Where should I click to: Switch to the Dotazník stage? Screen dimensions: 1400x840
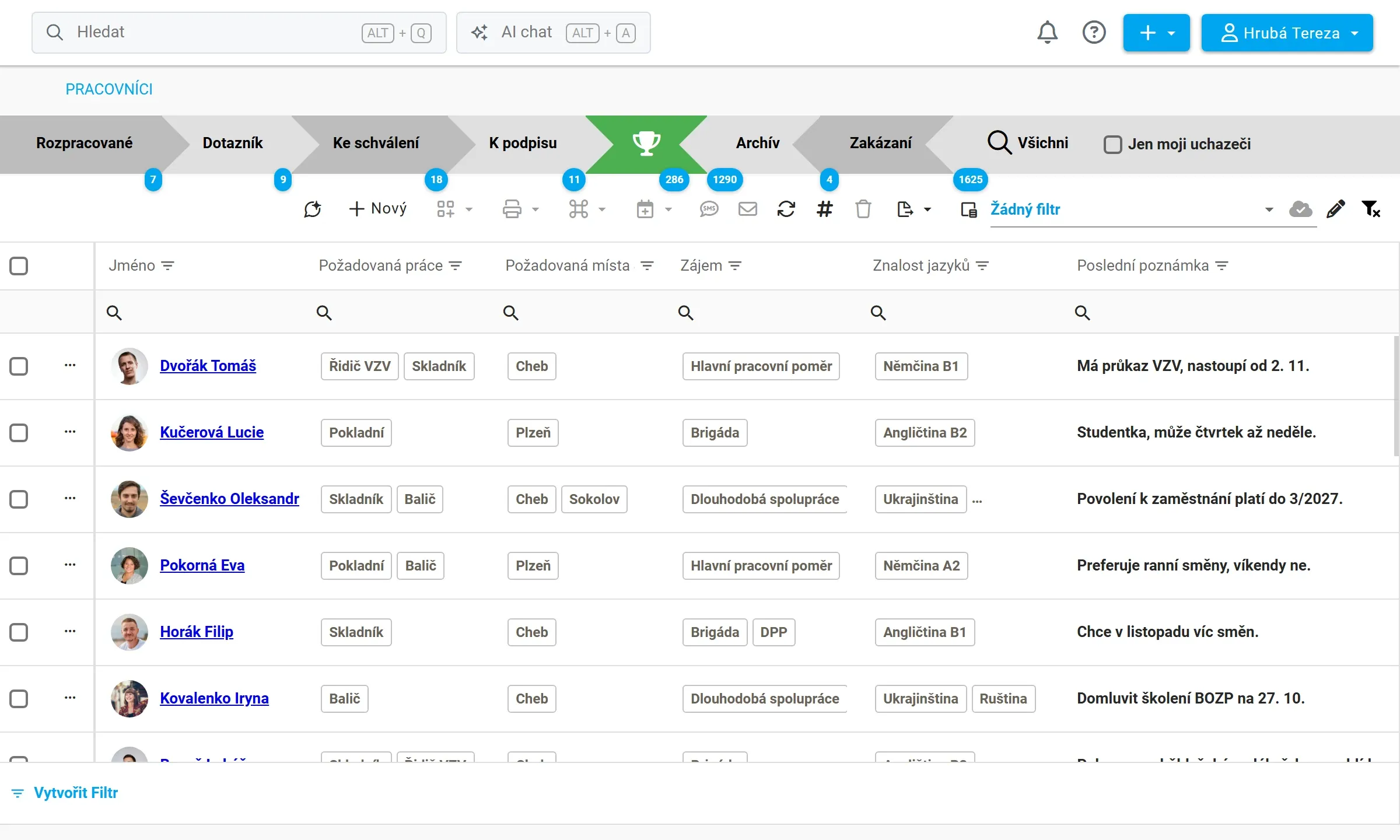pyautogui.click(x=233, y=143)
